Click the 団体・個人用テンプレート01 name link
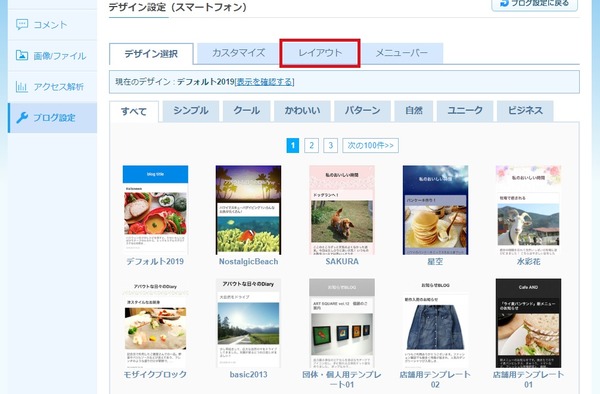 pos(342,379)
